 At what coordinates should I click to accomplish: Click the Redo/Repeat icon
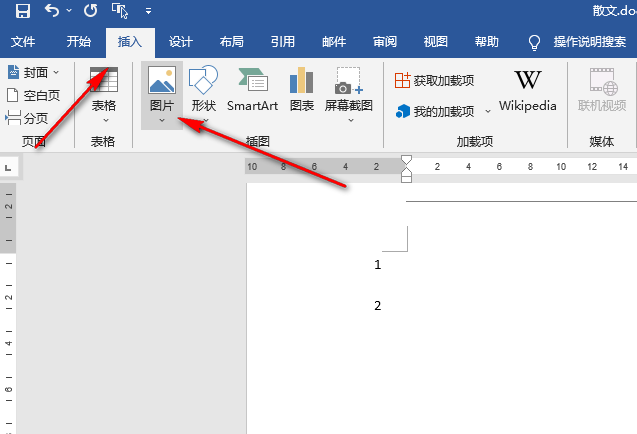click(x=90, y=11)
